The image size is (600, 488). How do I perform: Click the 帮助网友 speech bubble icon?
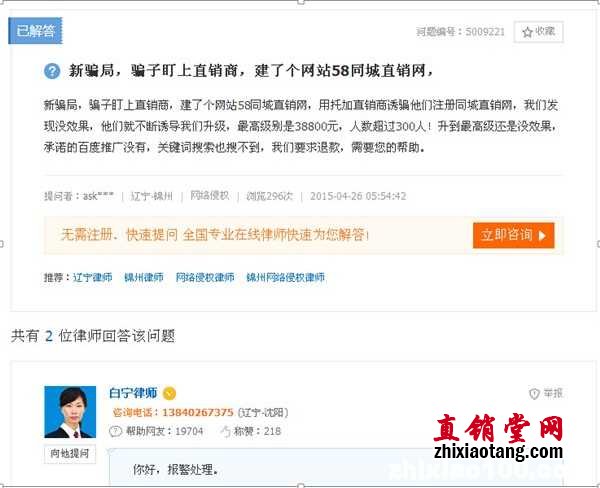pos(115,431)
